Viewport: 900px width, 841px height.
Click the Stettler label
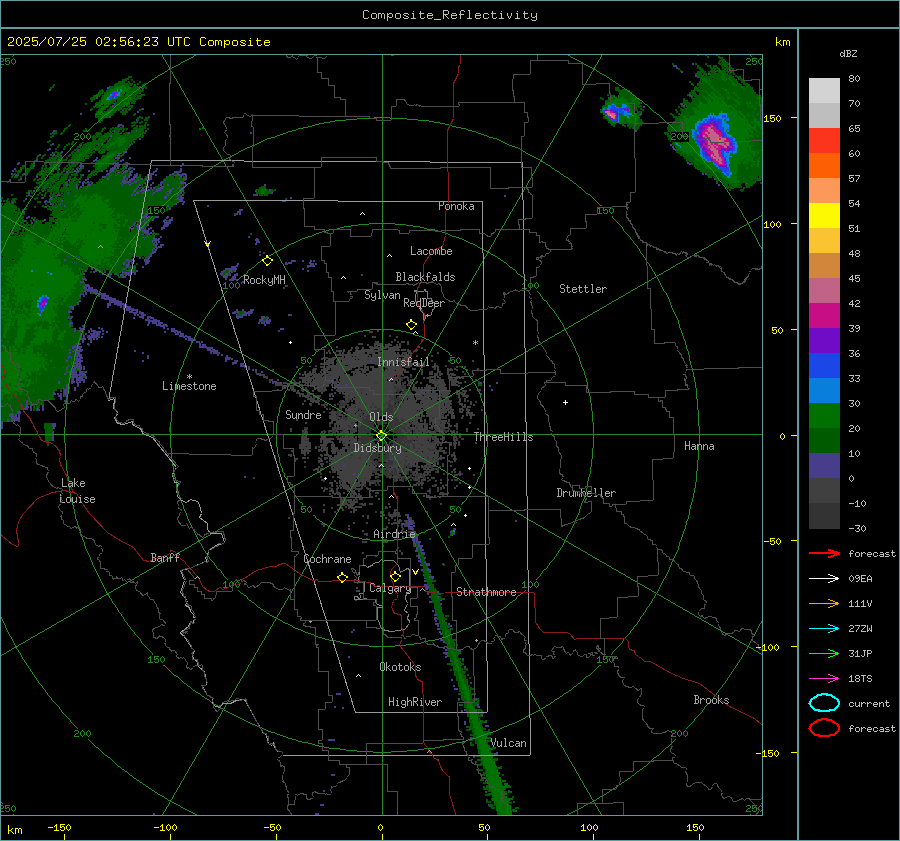(x=583, y=289)
